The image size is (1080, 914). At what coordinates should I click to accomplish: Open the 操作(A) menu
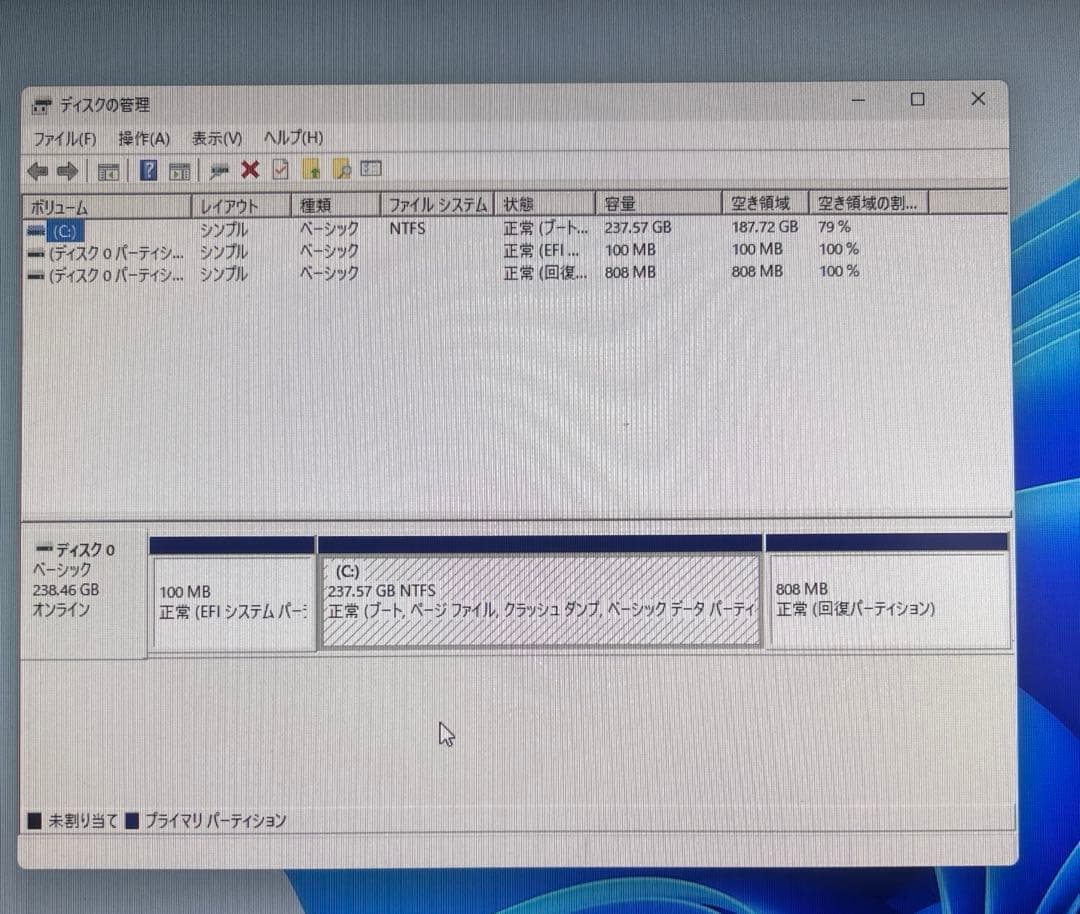(144, 138)
